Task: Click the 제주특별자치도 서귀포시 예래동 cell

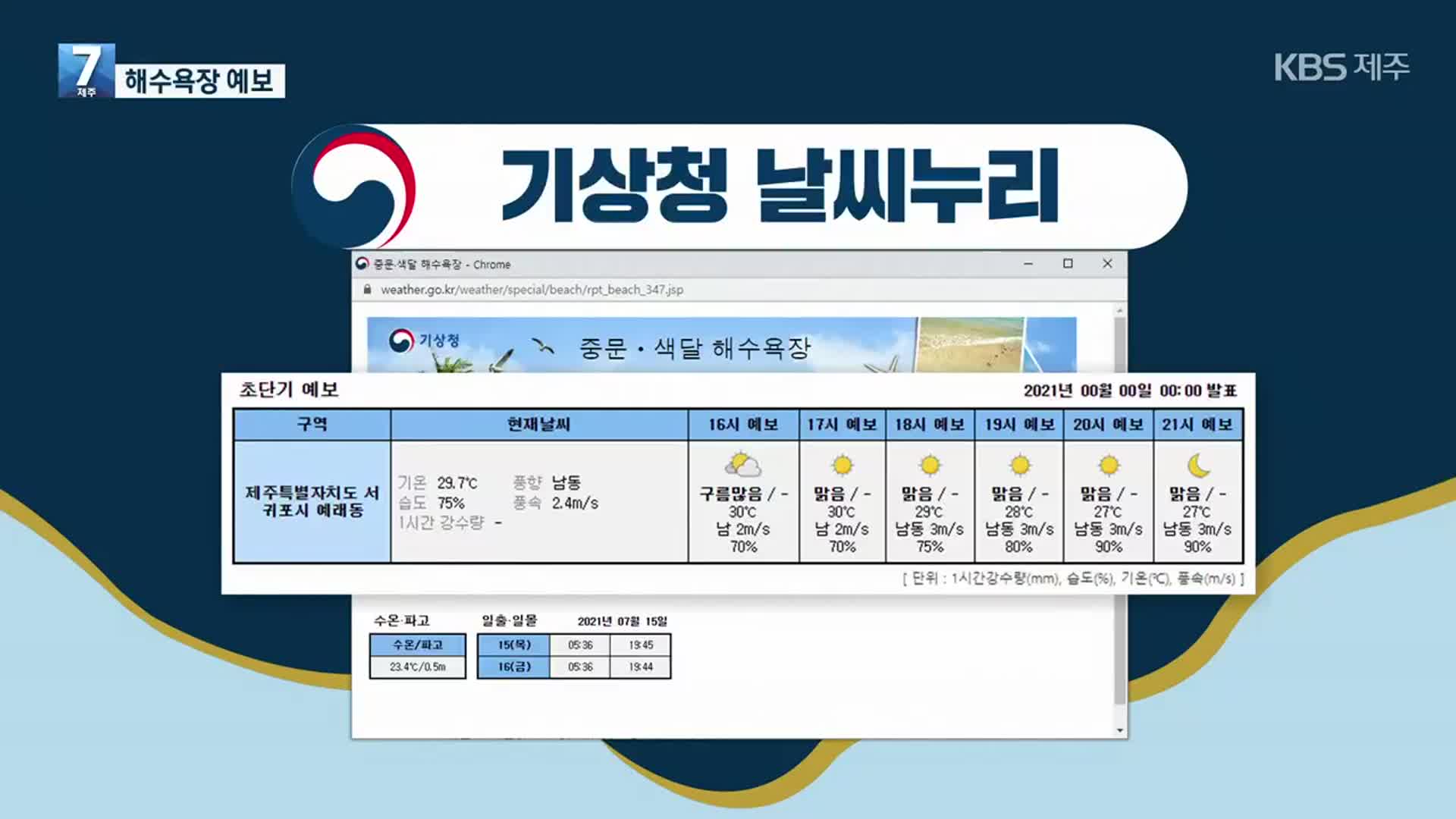Action: point(312,502)
